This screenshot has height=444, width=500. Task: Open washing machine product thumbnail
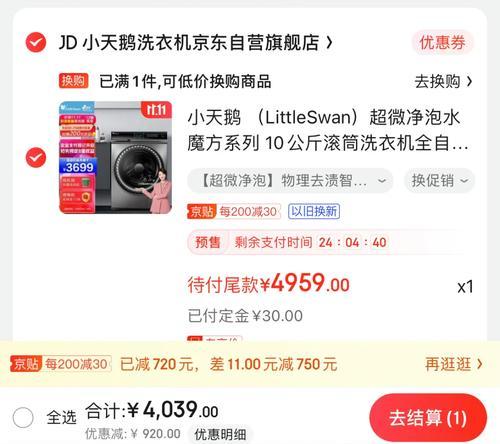point(115,157)
